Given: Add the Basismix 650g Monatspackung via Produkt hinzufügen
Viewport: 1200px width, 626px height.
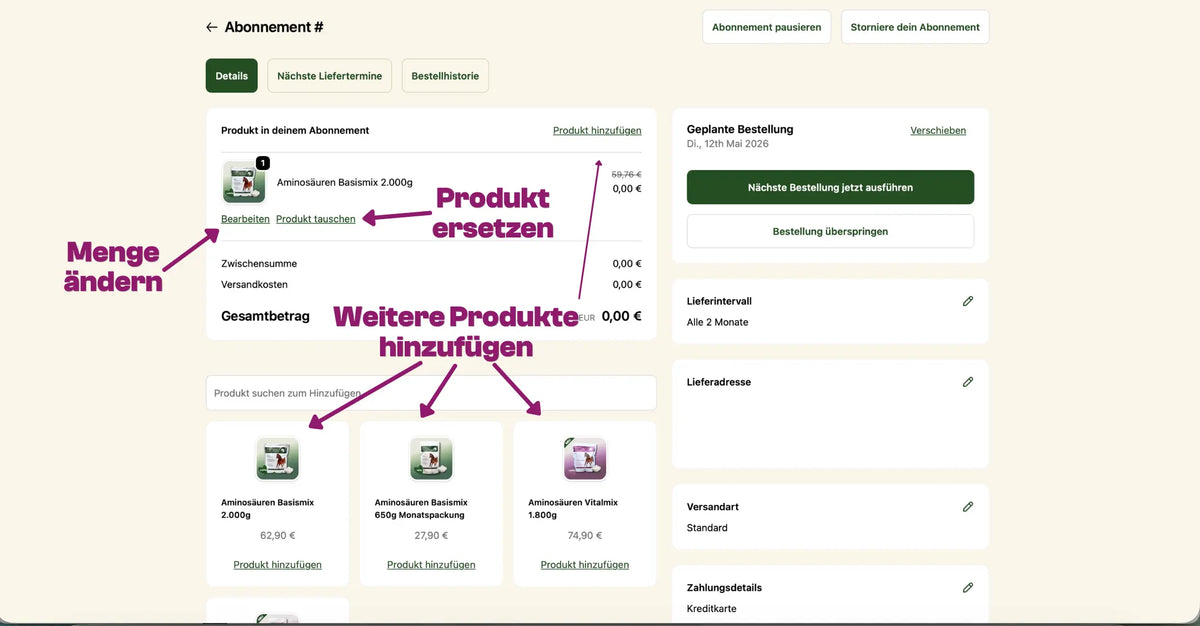Looking at the screenshot, I should tap(431, 565).
